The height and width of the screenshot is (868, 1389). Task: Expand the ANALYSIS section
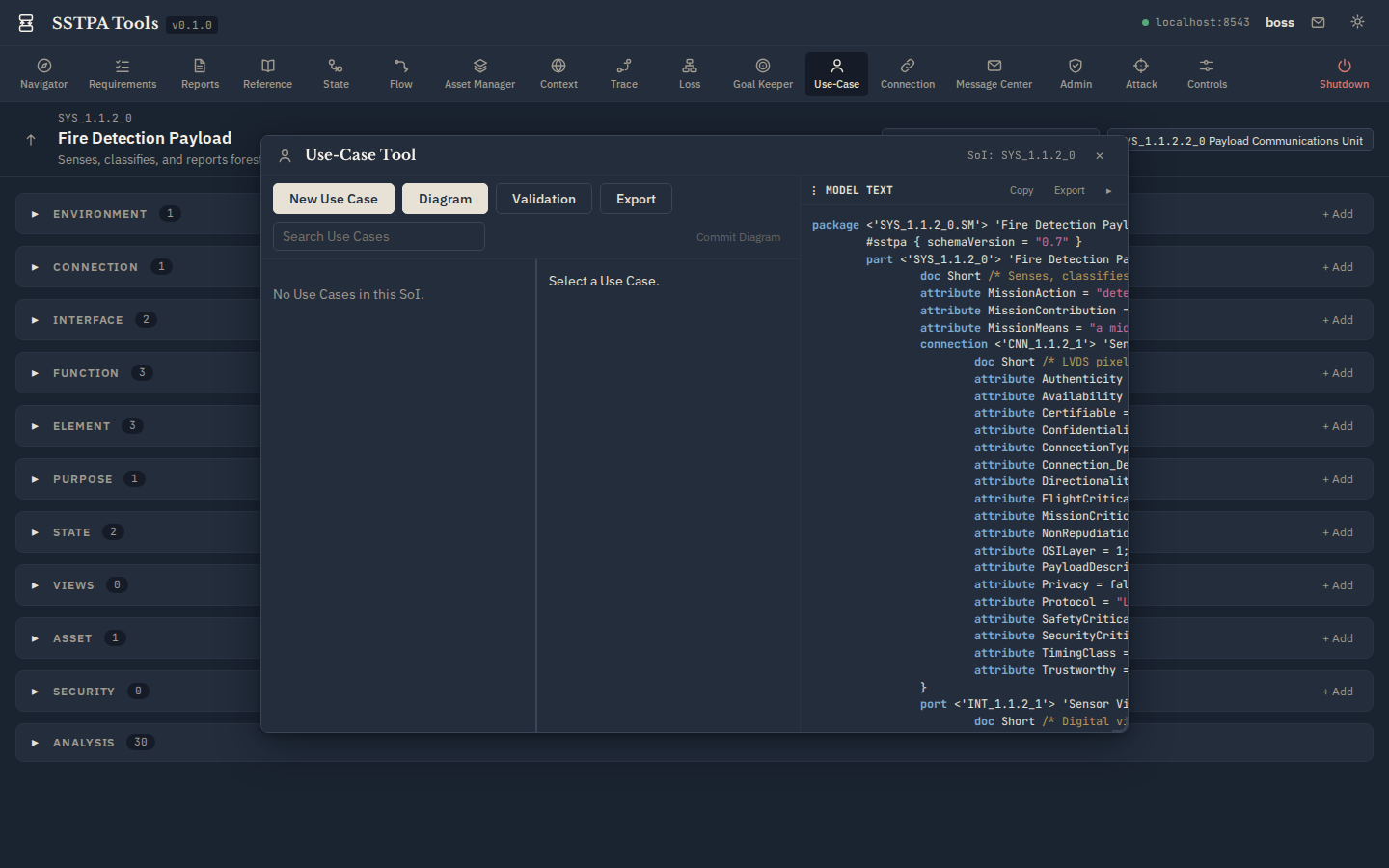click(35, 743)
